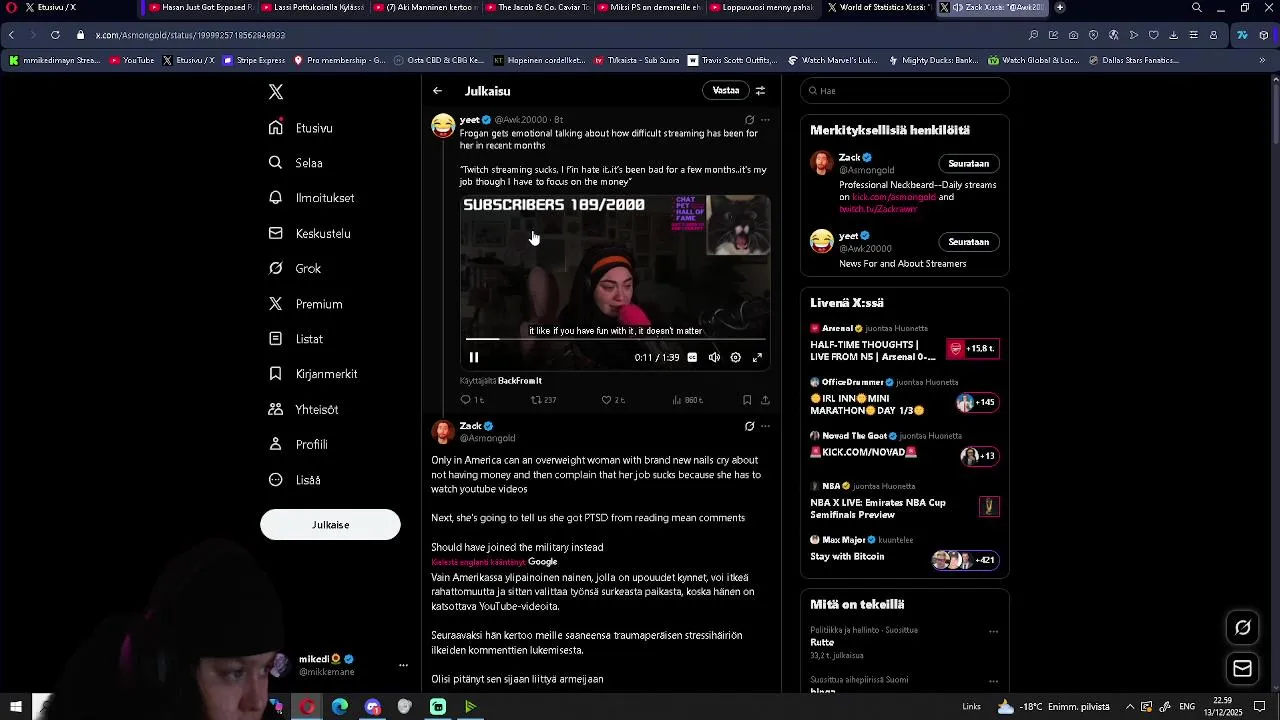Open the kick.com/asmongold link
This screenshot has width=1280, height=720.
(894, 197)
